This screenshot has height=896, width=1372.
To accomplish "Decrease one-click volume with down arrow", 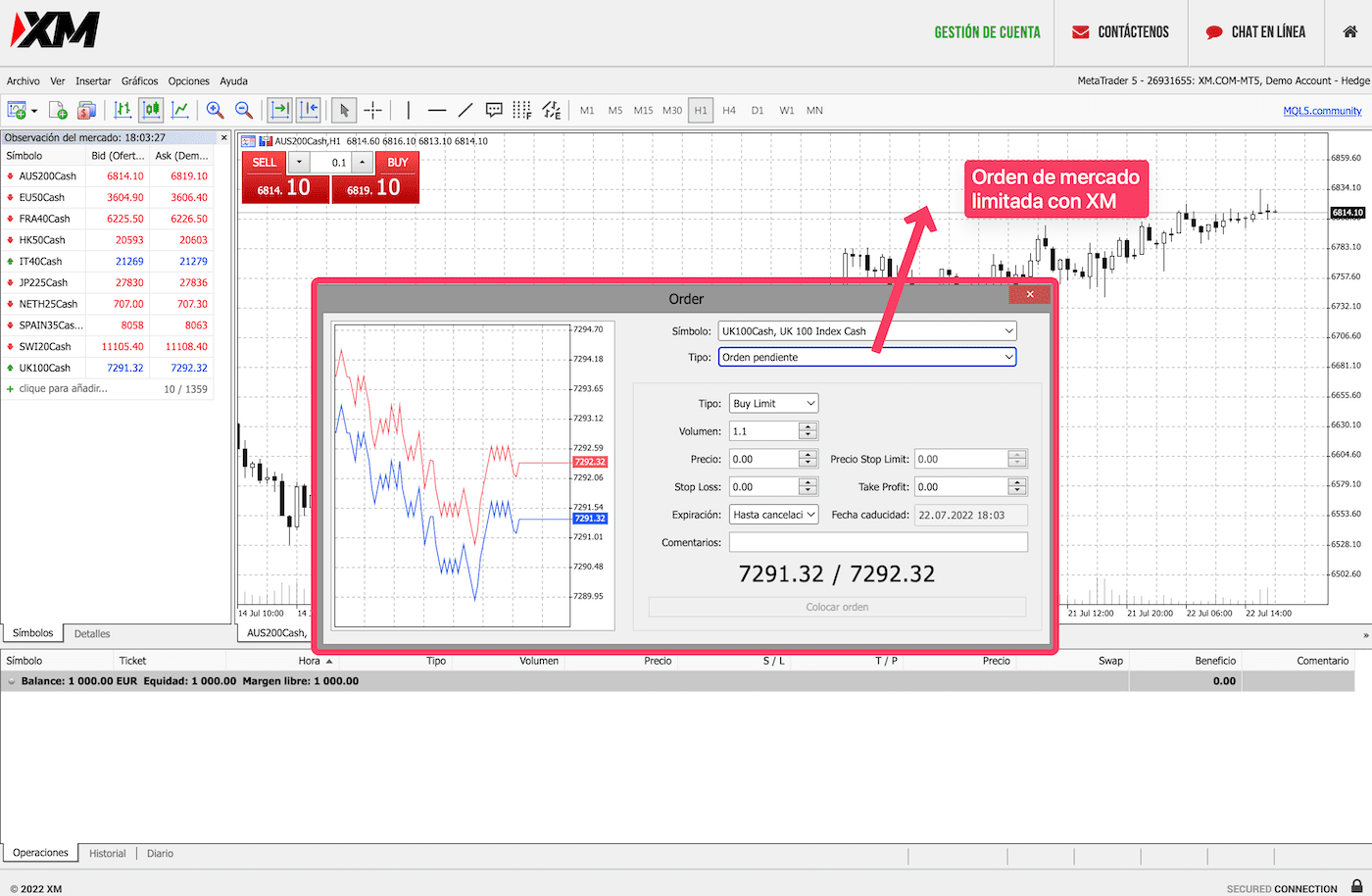I will 299,162.
